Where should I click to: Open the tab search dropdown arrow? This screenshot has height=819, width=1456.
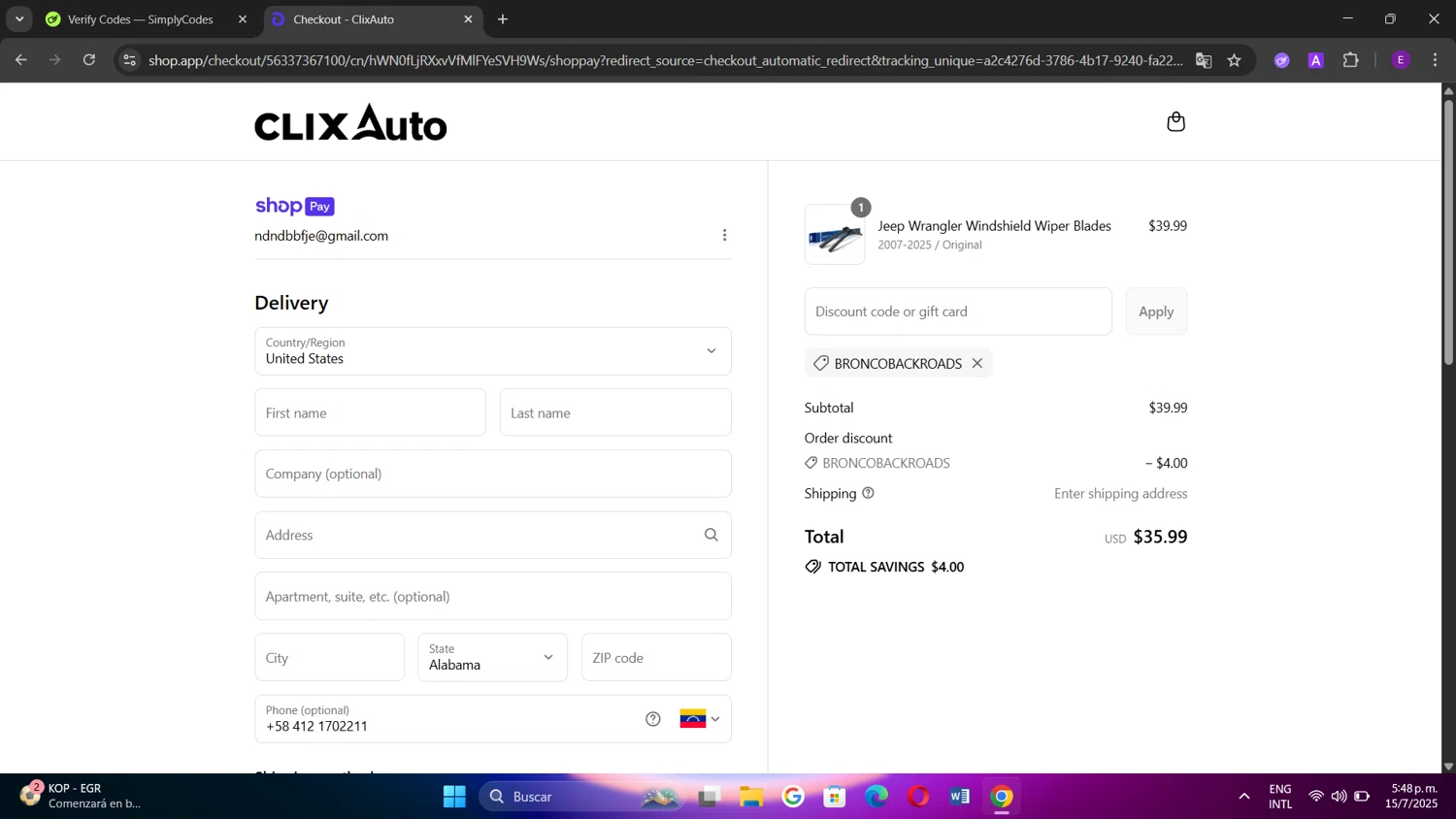(x=19, y=19)
